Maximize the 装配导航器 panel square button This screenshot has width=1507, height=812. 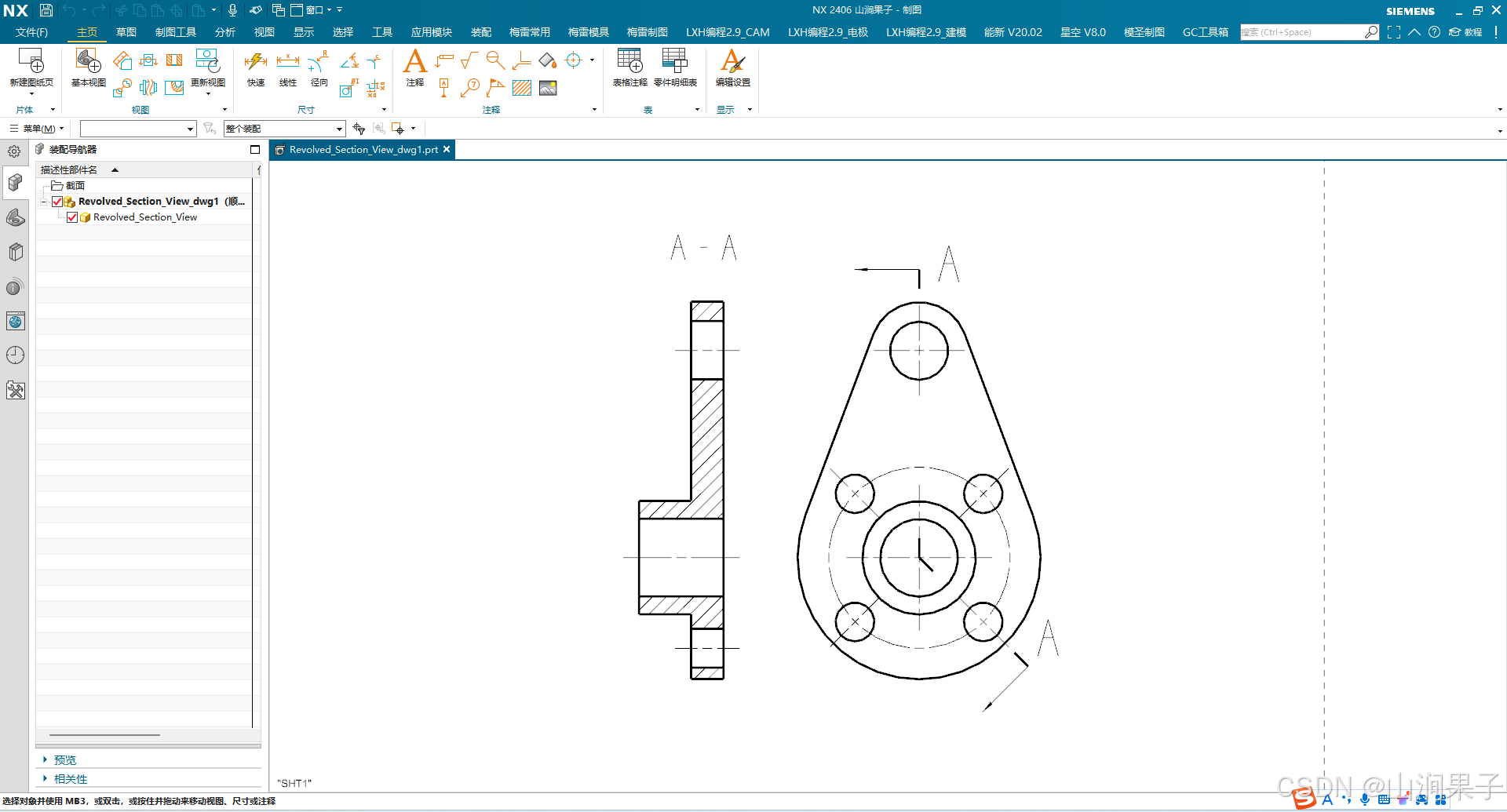click(x=255, y=149)
